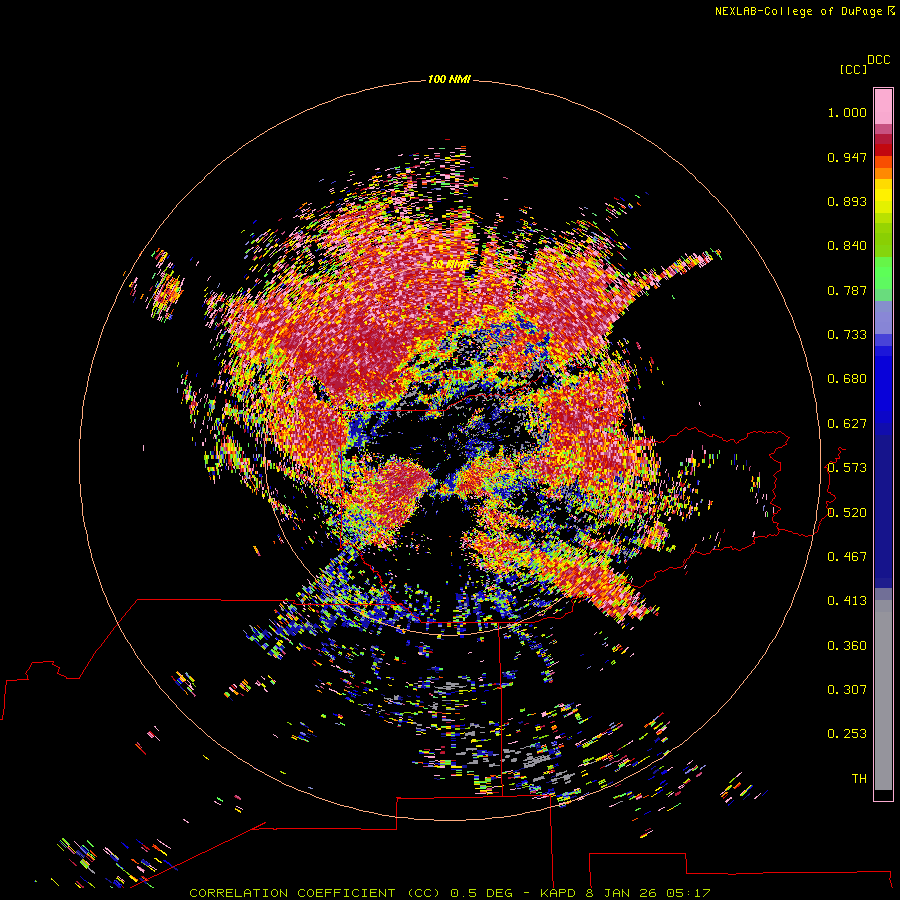Click the 0.680 scale value
The image size is (900, 900).
coord(847,379)
